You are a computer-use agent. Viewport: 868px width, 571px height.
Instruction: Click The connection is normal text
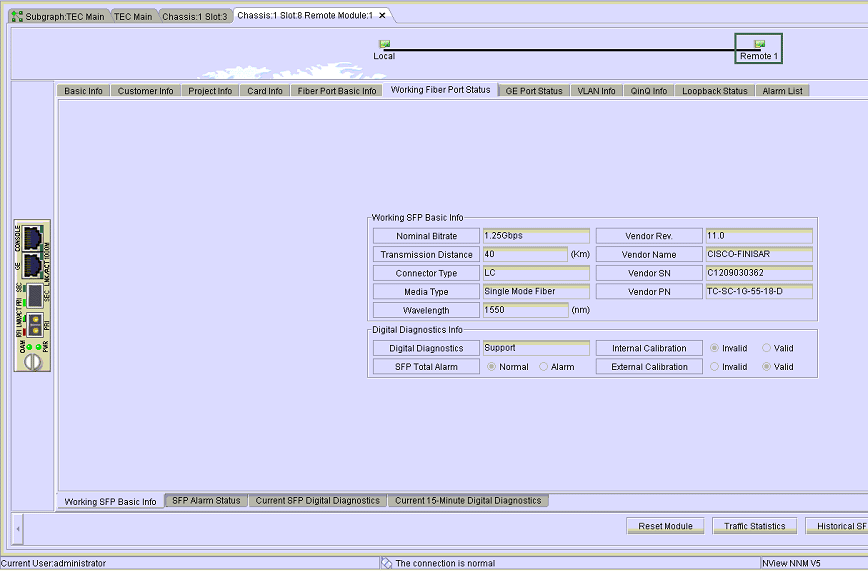click(x=445, y=563)
